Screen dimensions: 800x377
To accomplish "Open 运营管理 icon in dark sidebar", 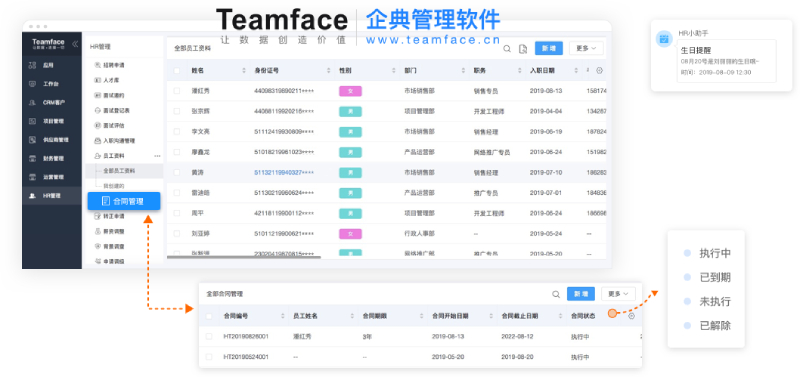I will point(33,177).
